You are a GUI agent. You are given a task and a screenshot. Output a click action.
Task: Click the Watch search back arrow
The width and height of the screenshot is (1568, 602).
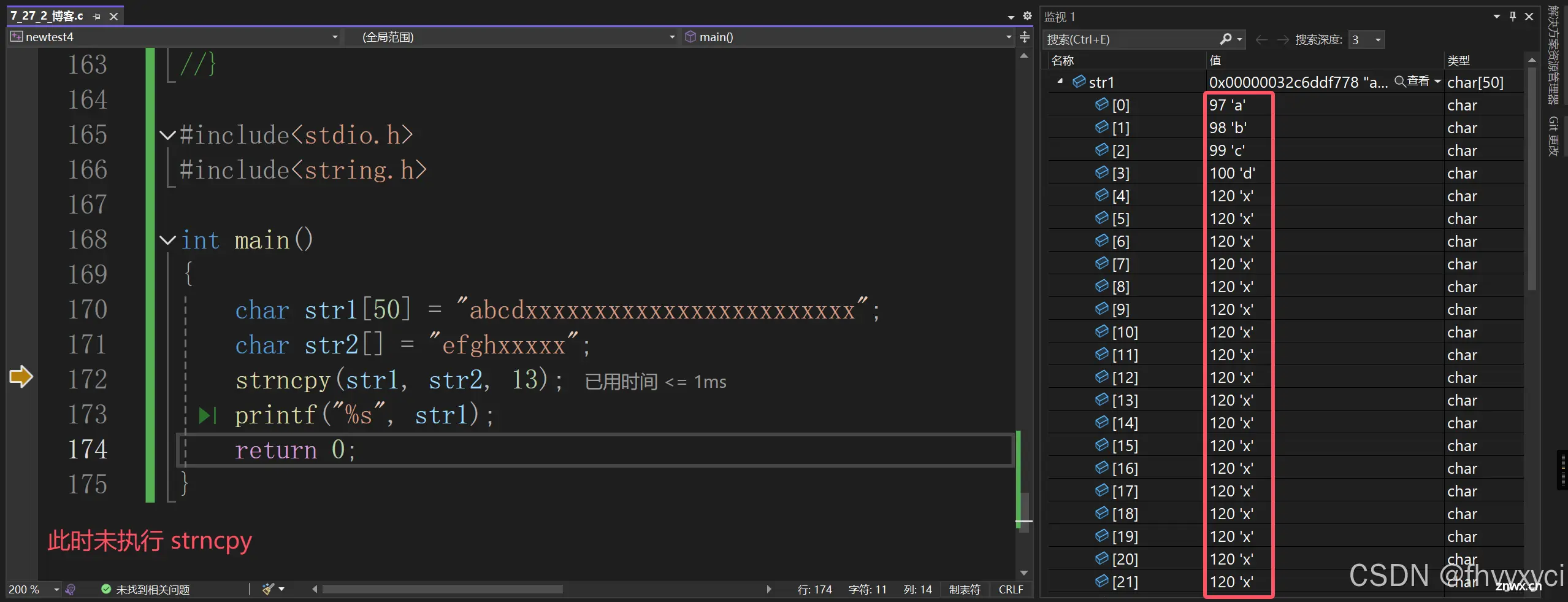click(x=1261, y=40)
